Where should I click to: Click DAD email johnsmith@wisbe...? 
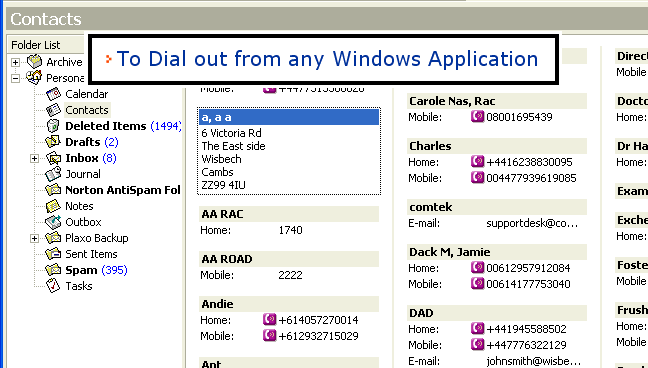click(x=534, y=361)
